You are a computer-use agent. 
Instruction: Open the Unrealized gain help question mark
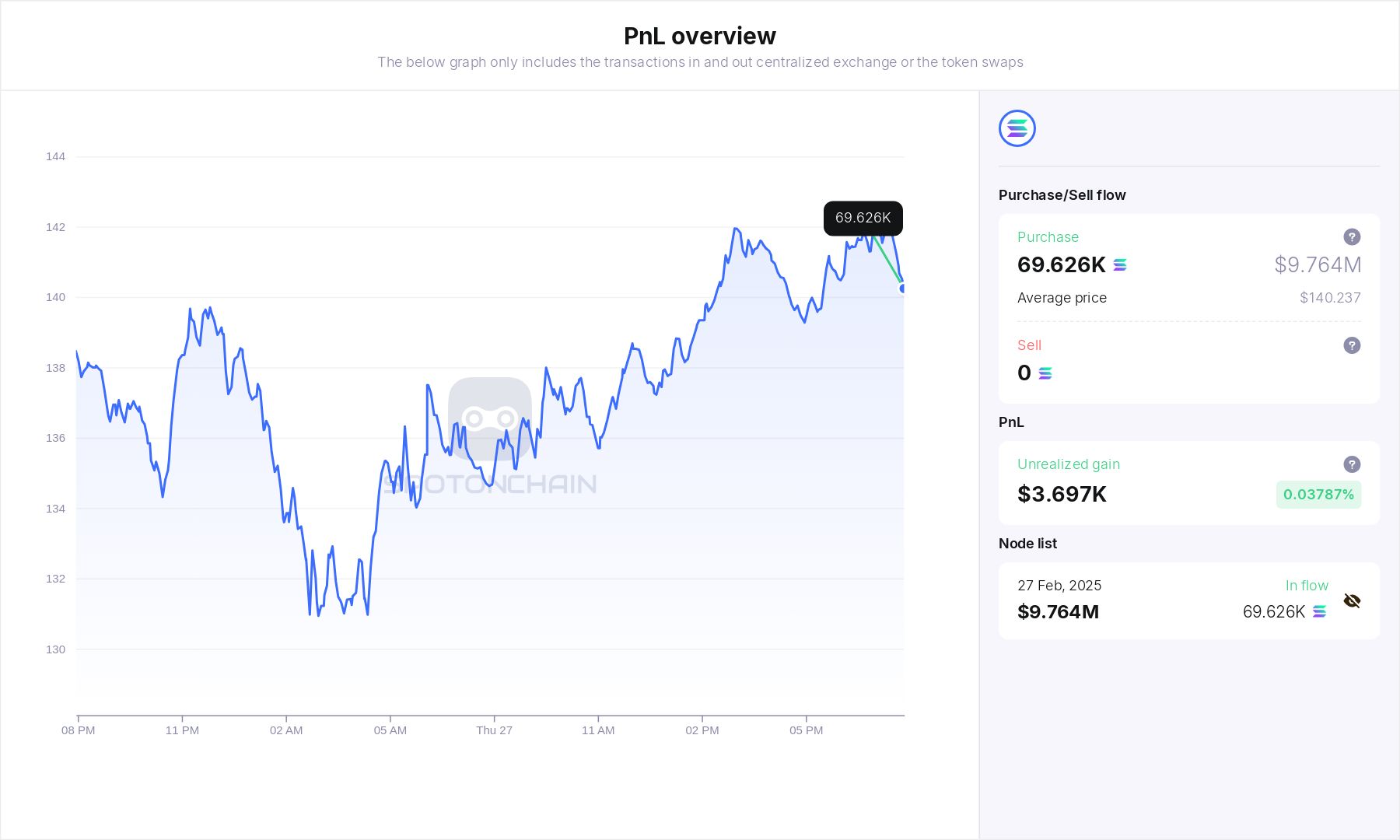coord(1352,464)
